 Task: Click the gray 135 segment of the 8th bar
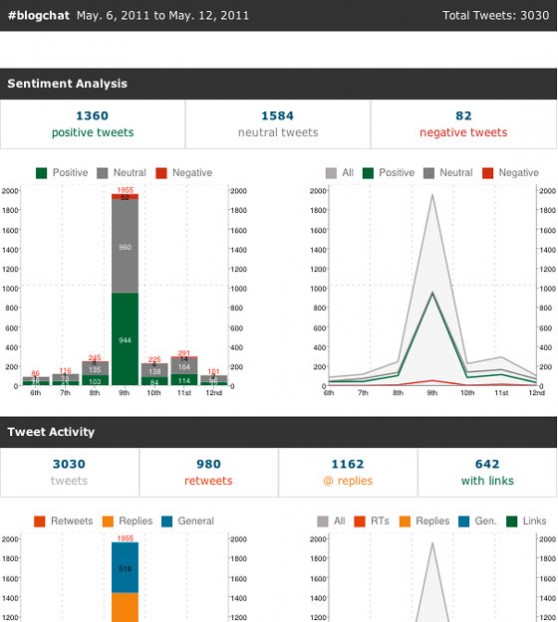click(x=95, y=369)
